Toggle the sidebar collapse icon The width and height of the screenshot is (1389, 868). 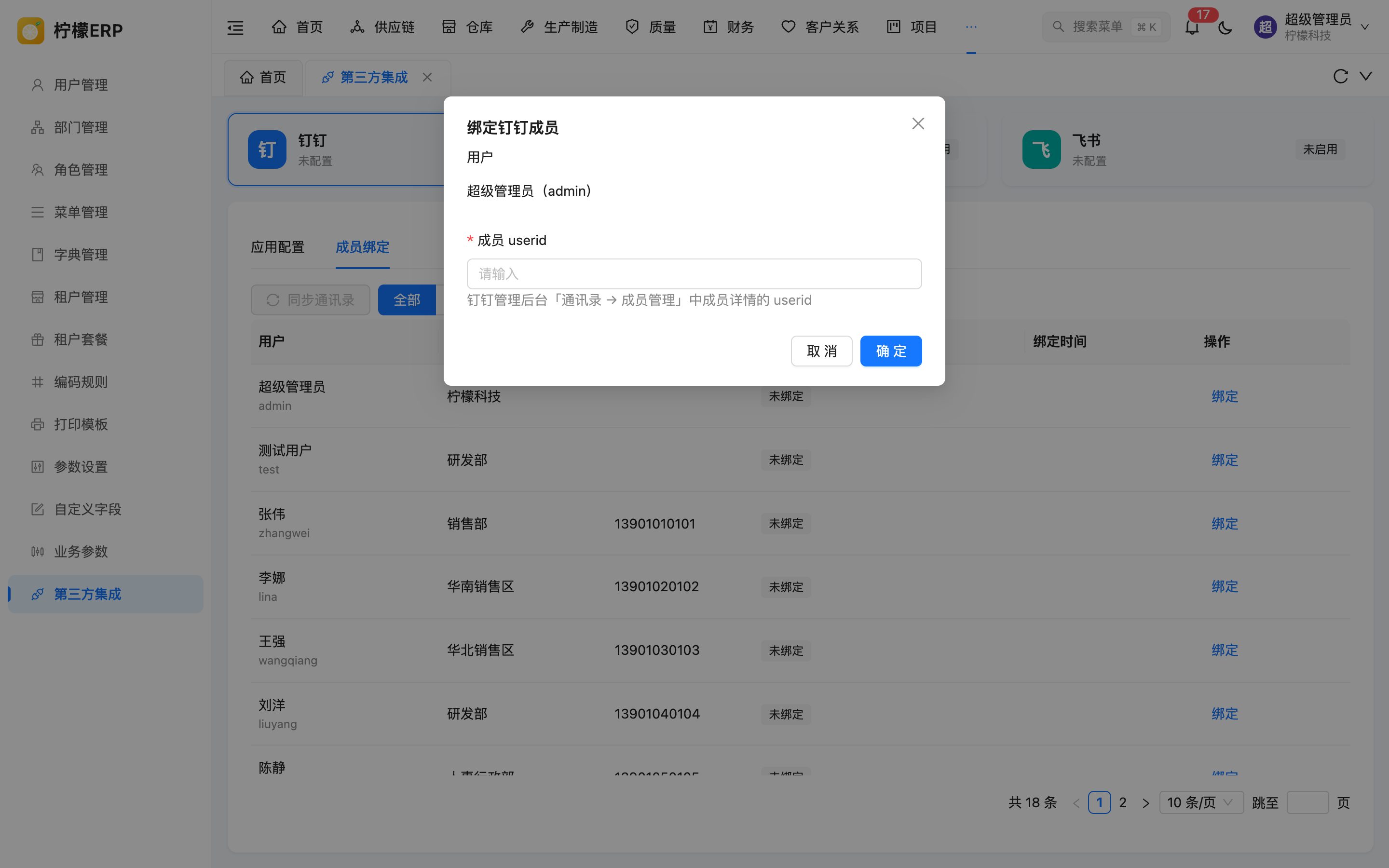[x=235, y=27]
